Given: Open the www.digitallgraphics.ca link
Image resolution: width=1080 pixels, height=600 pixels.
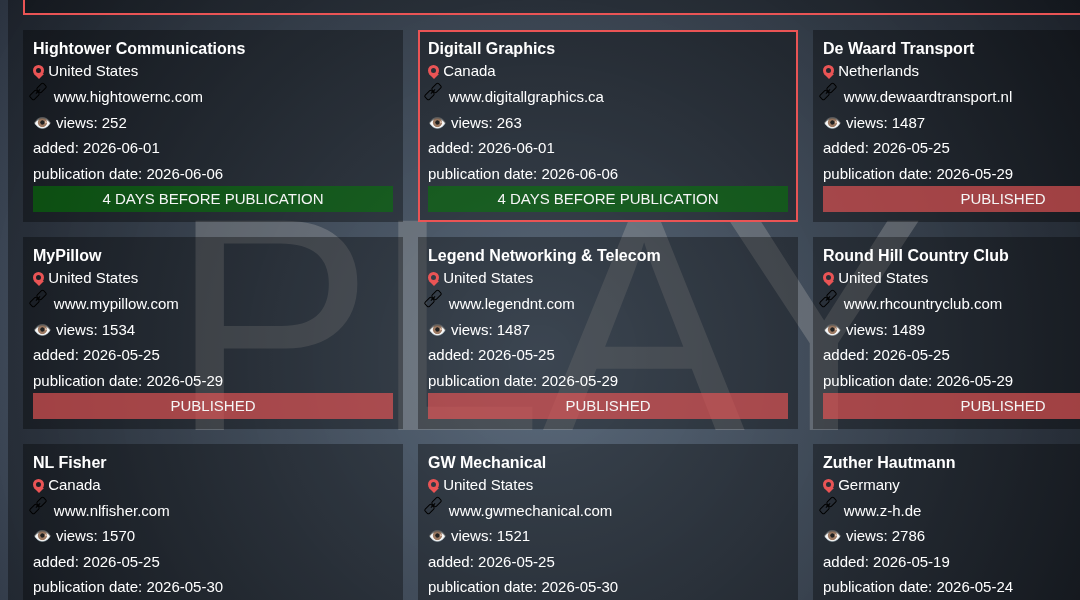Looking at the screenshot, I should coord(526,97).
